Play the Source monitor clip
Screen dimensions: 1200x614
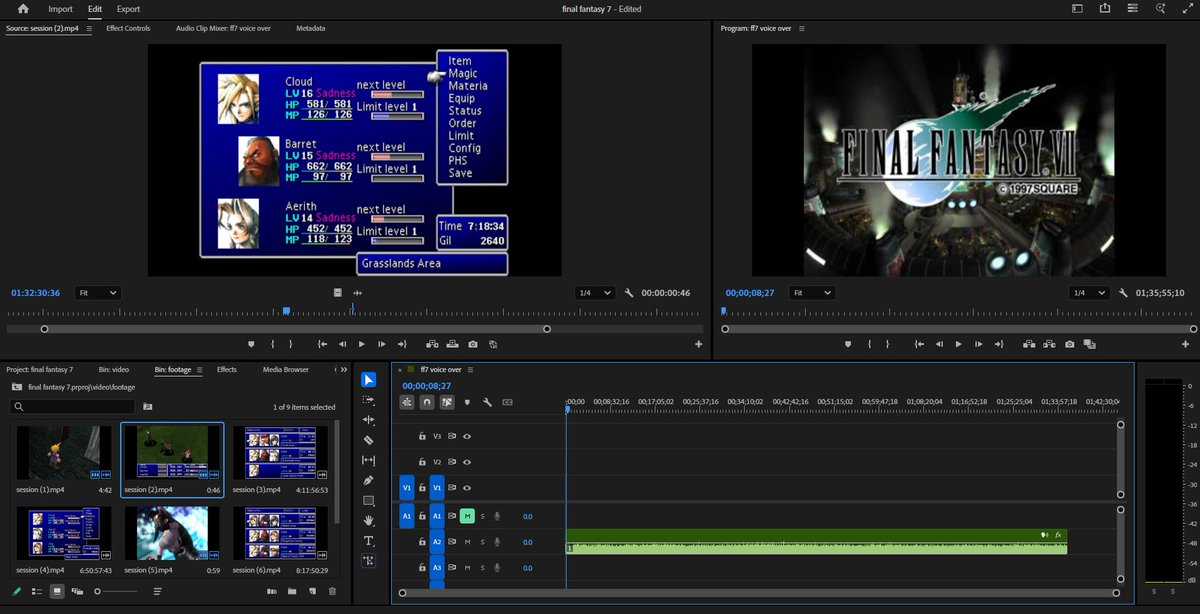tap(362, 344)
